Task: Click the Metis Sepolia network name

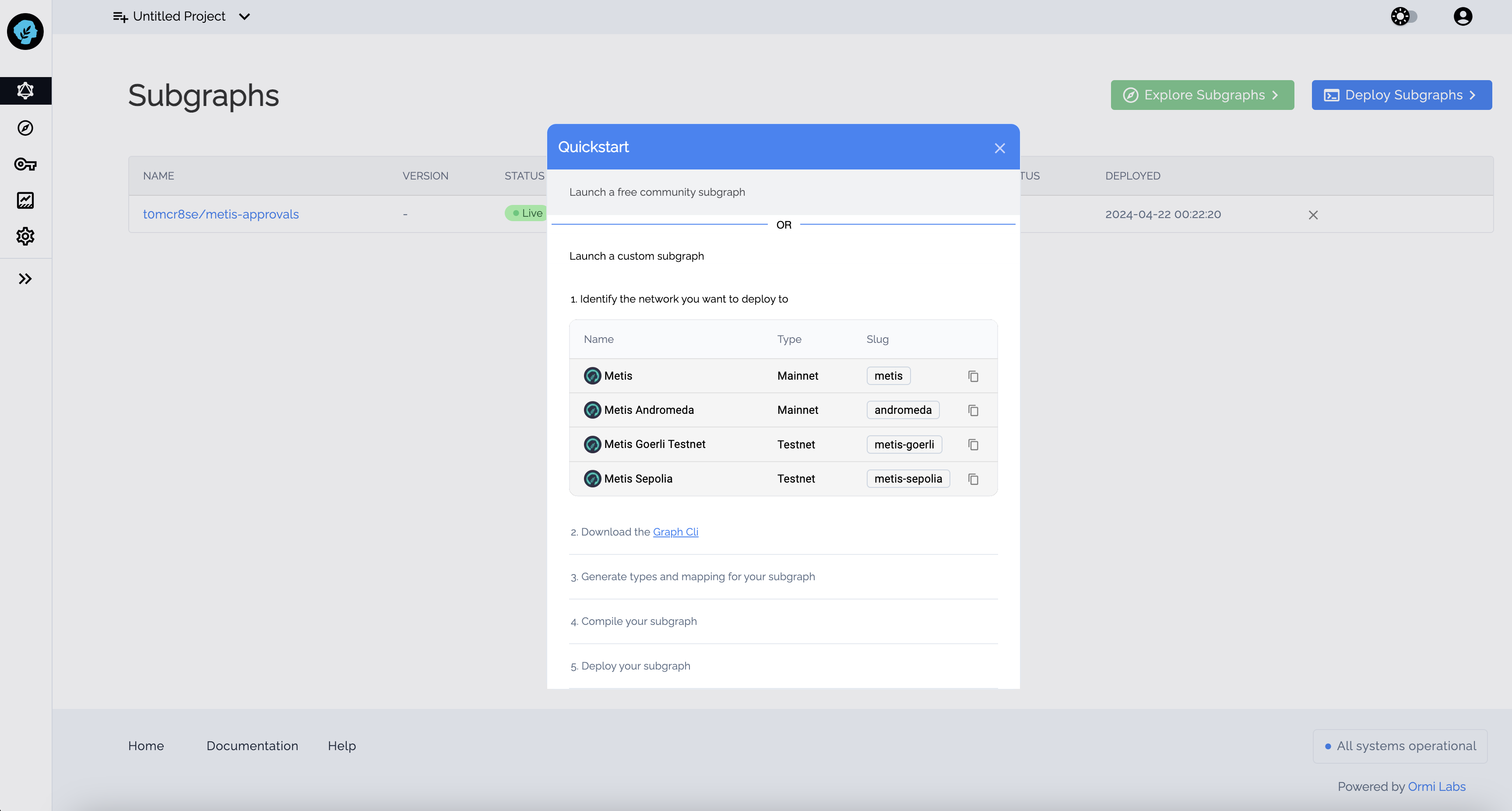Action: pos(638,479)
